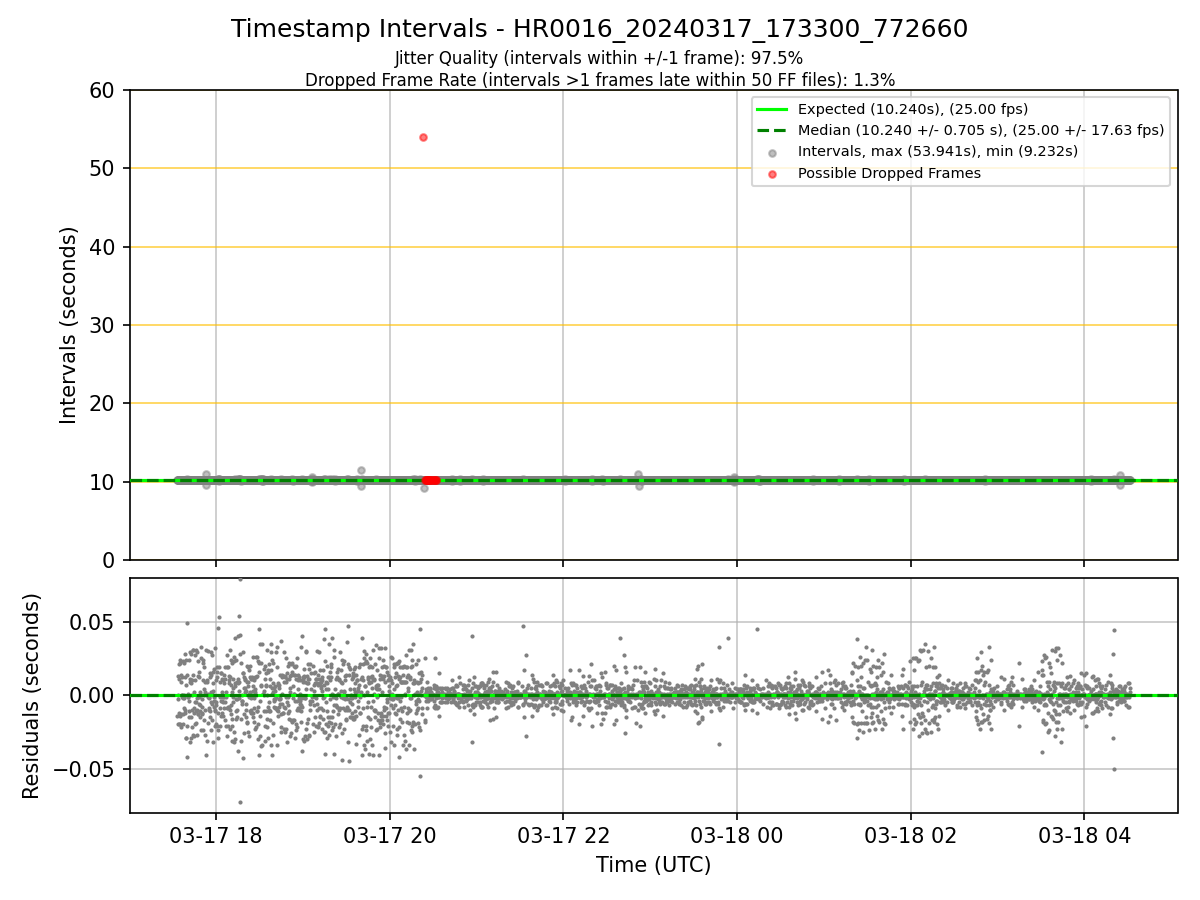Click the solid green Expected line legend sample

773,109
